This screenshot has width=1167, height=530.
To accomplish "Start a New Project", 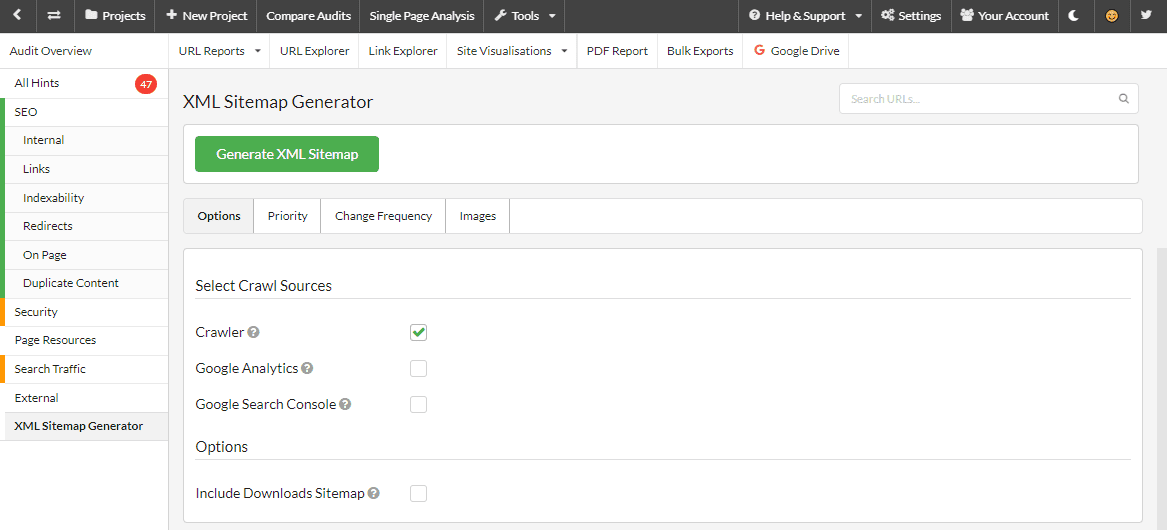I will pyautogui.click(x=205, y=16).
